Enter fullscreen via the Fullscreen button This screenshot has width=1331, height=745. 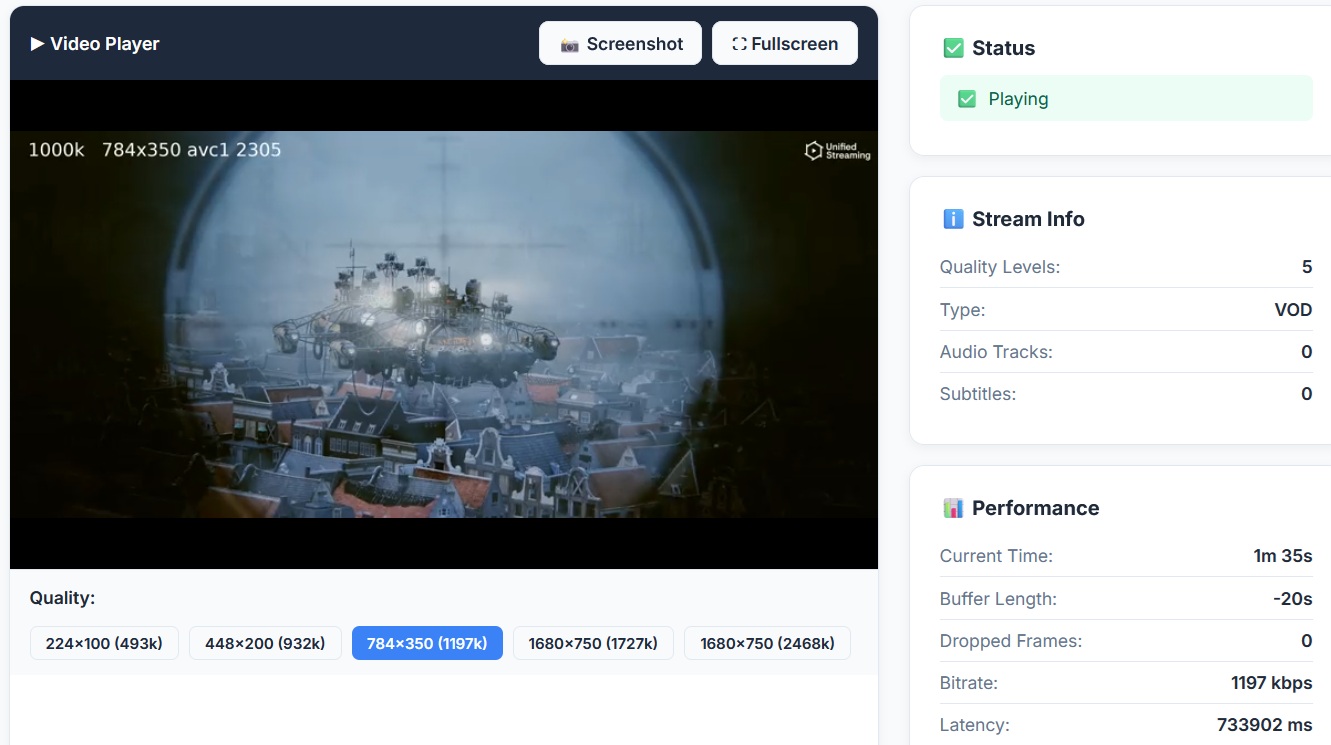(x=784, y=43)
